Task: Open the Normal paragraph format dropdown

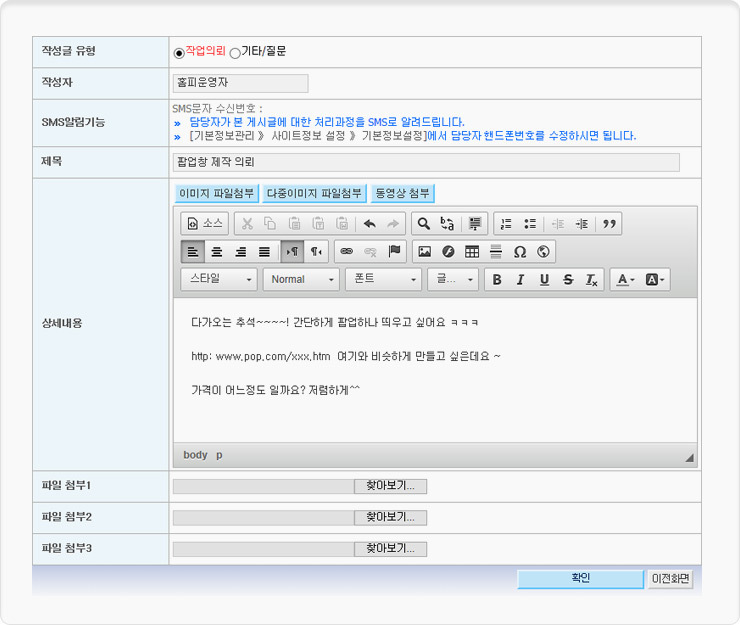Action: pyautogui.click(x=301, y=279)
